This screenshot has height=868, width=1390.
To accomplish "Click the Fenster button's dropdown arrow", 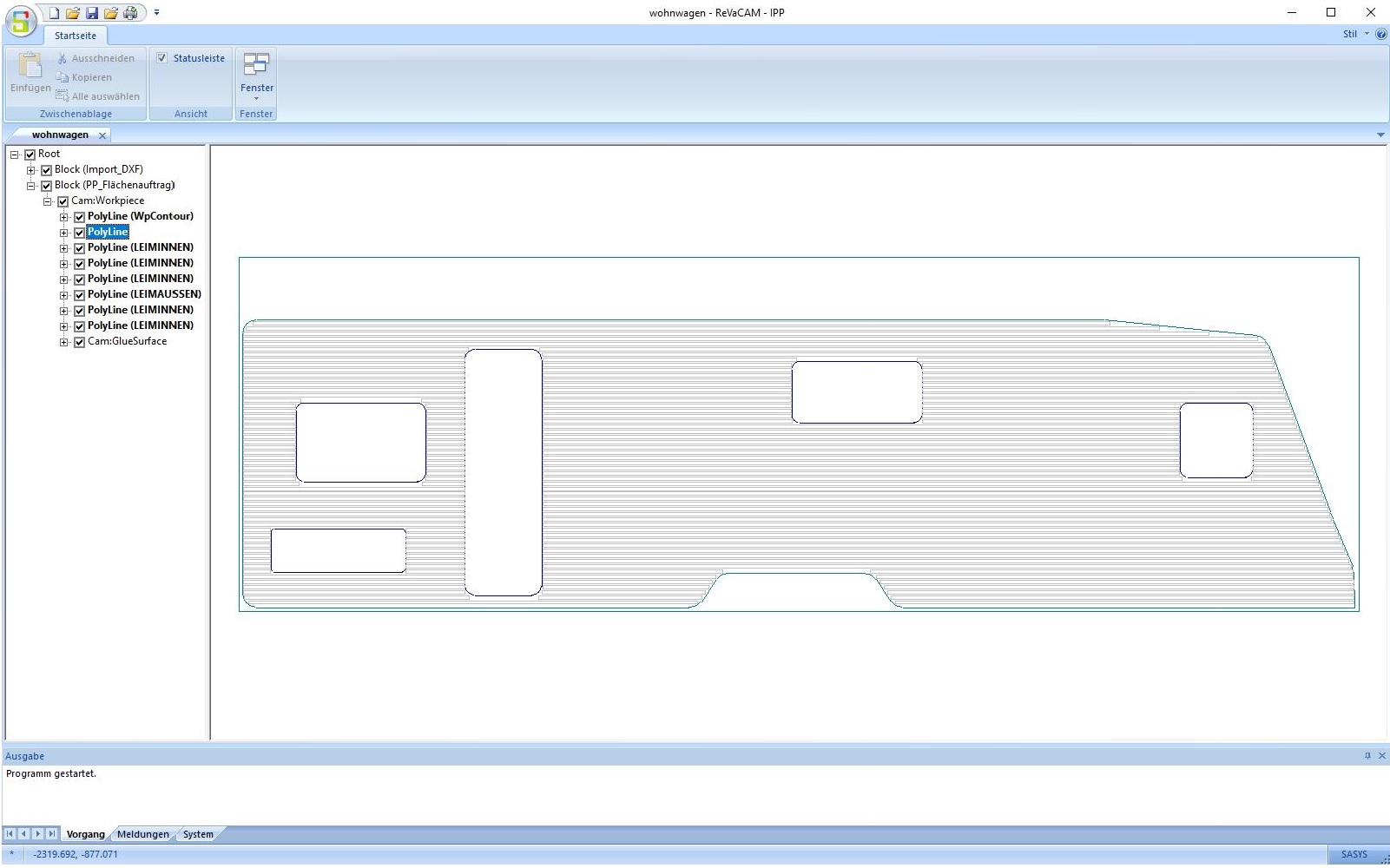I will pos(256,98).
